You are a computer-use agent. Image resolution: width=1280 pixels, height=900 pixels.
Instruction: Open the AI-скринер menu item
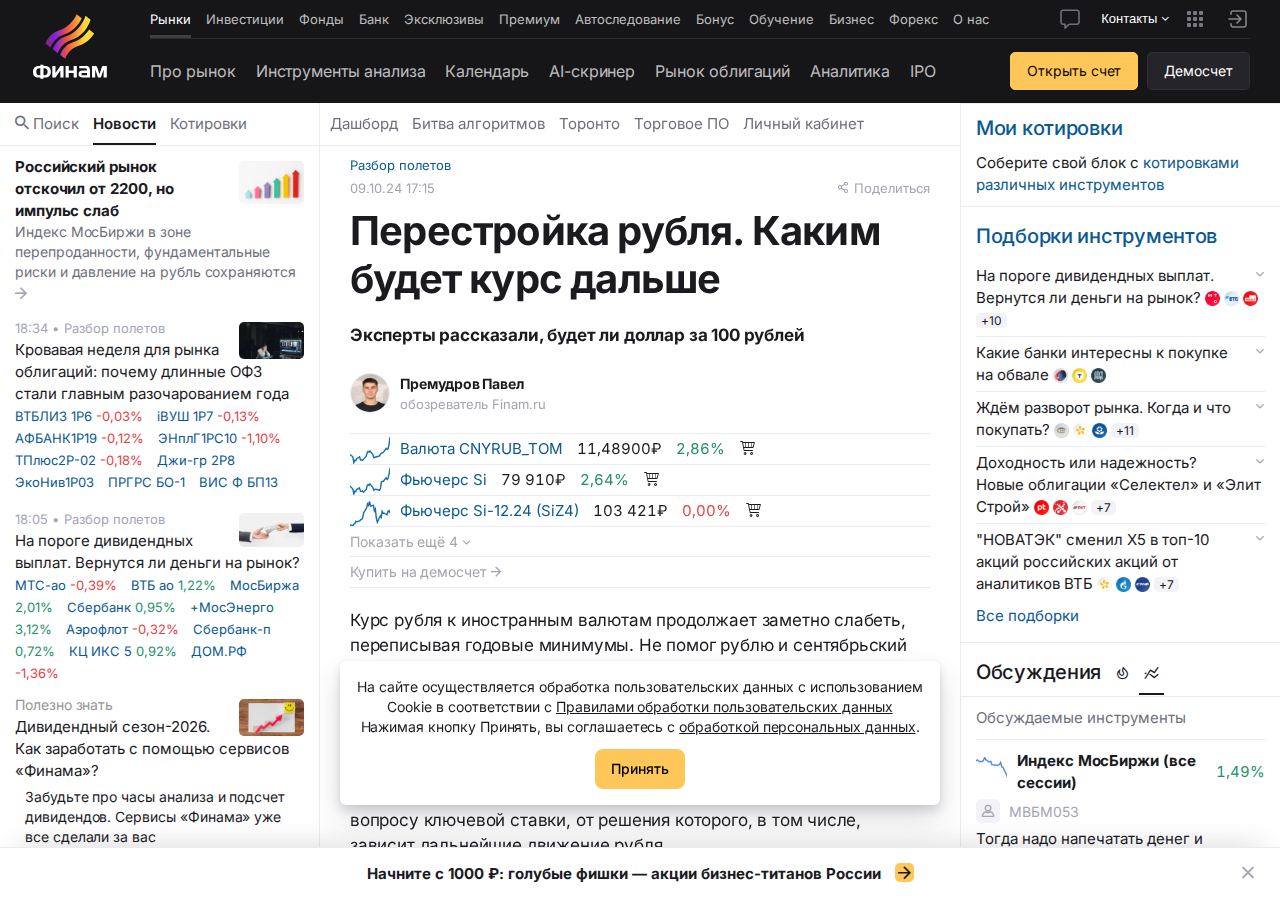pos(592,72)
